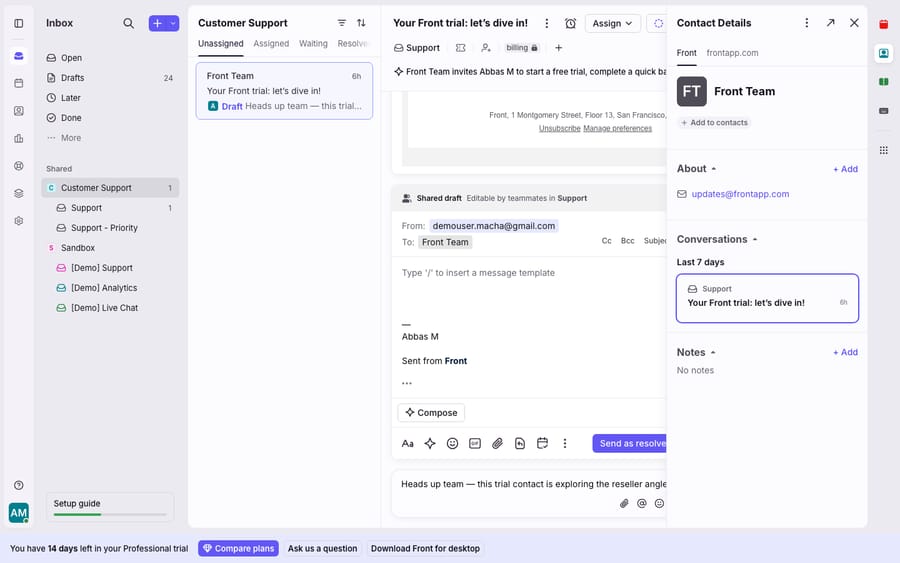Screen dimensions: 900x563
Task: Click the sort arrows icon
Action: point(361,23)
